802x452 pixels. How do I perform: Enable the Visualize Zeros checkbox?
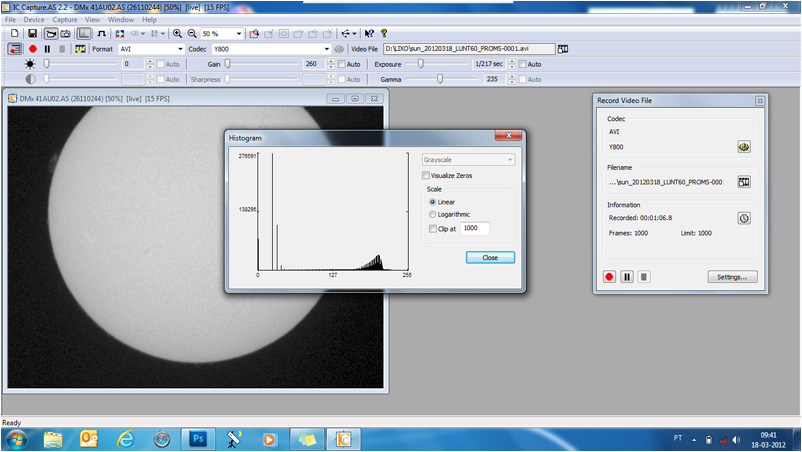click(x=426, y=176)
